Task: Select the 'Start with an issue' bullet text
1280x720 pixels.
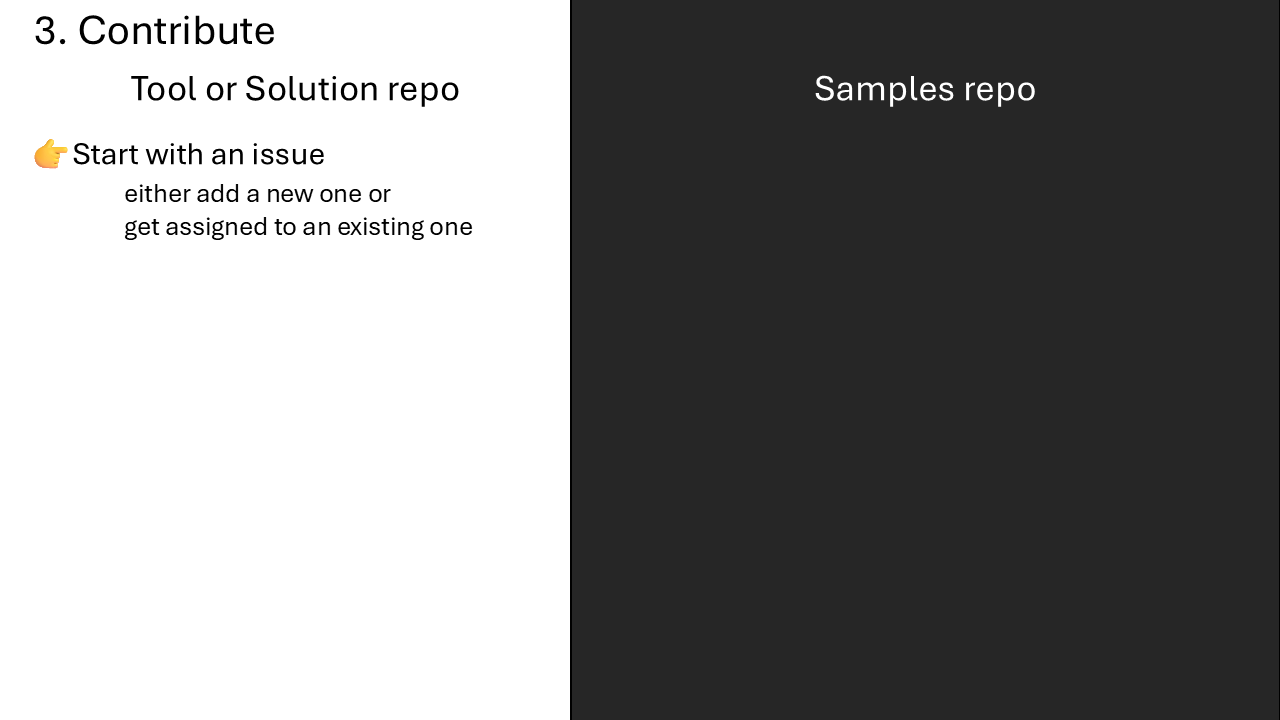Action: (198, 155)
